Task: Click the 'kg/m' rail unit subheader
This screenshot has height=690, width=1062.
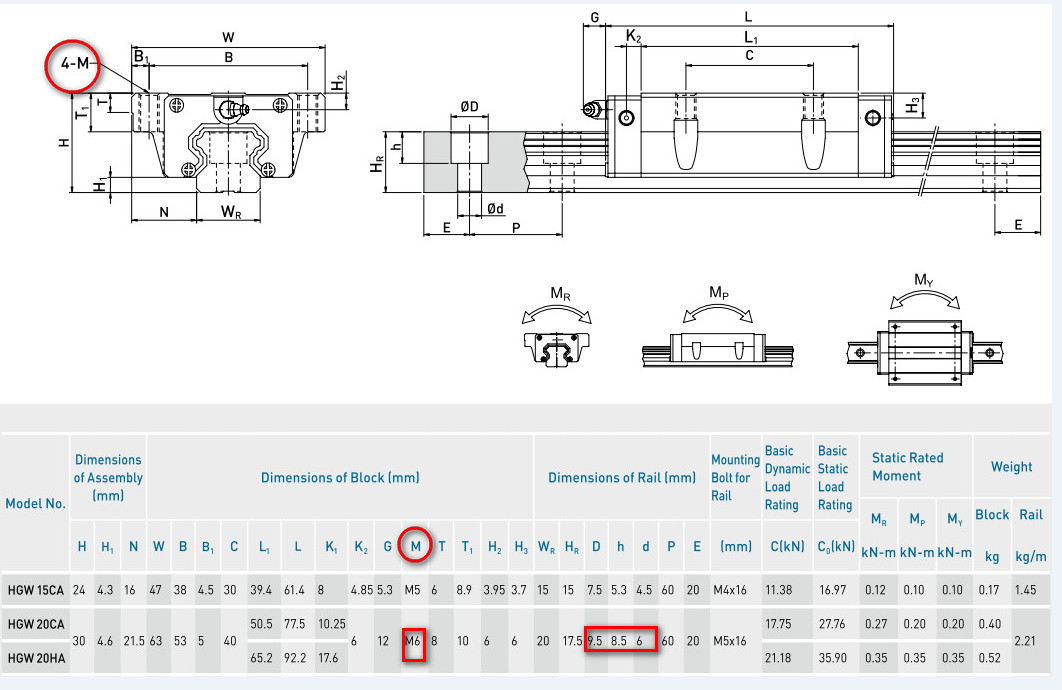Action: [x=1031, y=557]
